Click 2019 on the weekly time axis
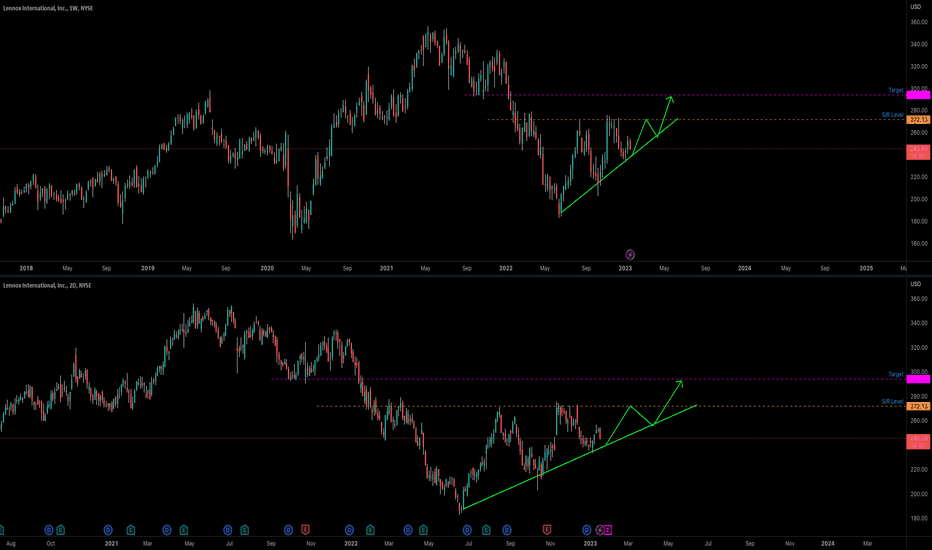This screenshot has width=932, height=550. point(147,268)
